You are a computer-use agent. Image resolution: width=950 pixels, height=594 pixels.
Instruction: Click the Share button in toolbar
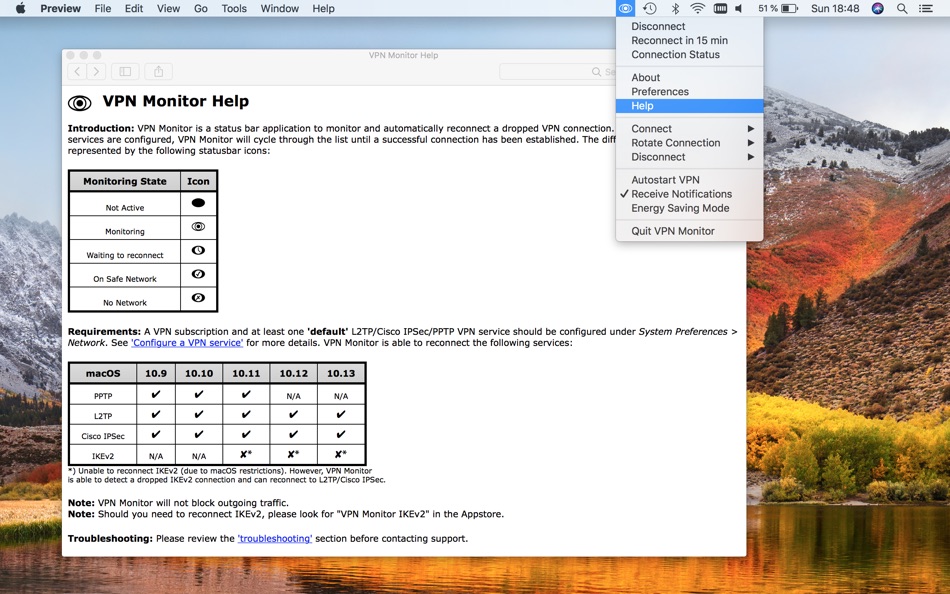(x=158, y=72)
